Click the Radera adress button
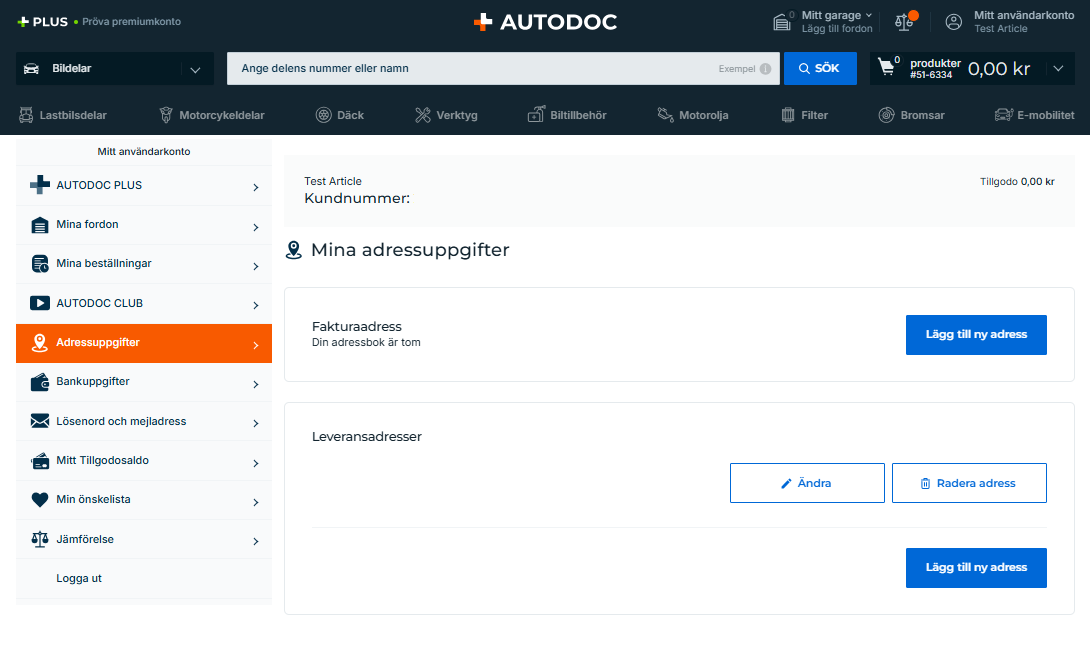 968,483
